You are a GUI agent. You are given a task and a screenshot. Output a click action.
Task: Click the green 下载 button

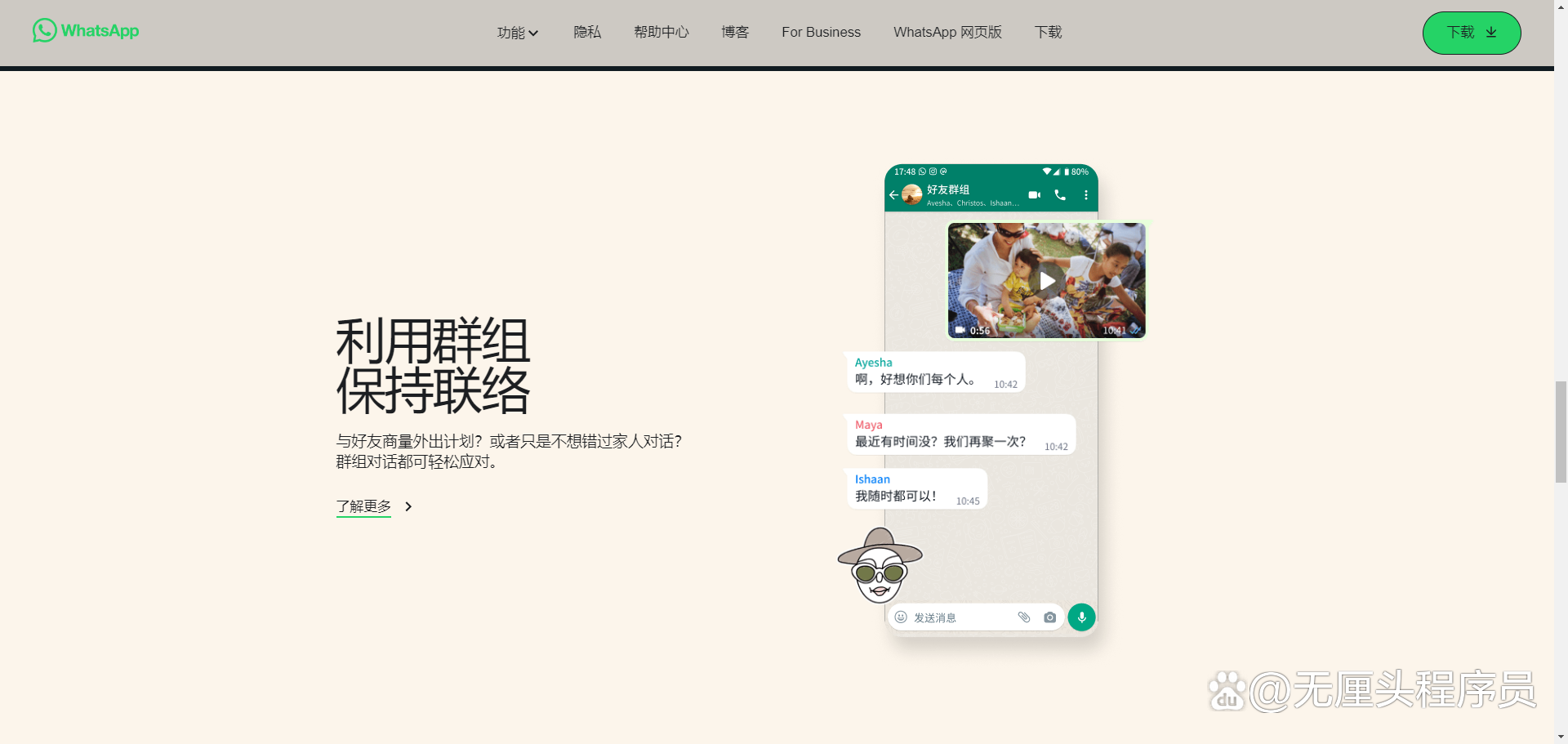(x=1472, y=33)
